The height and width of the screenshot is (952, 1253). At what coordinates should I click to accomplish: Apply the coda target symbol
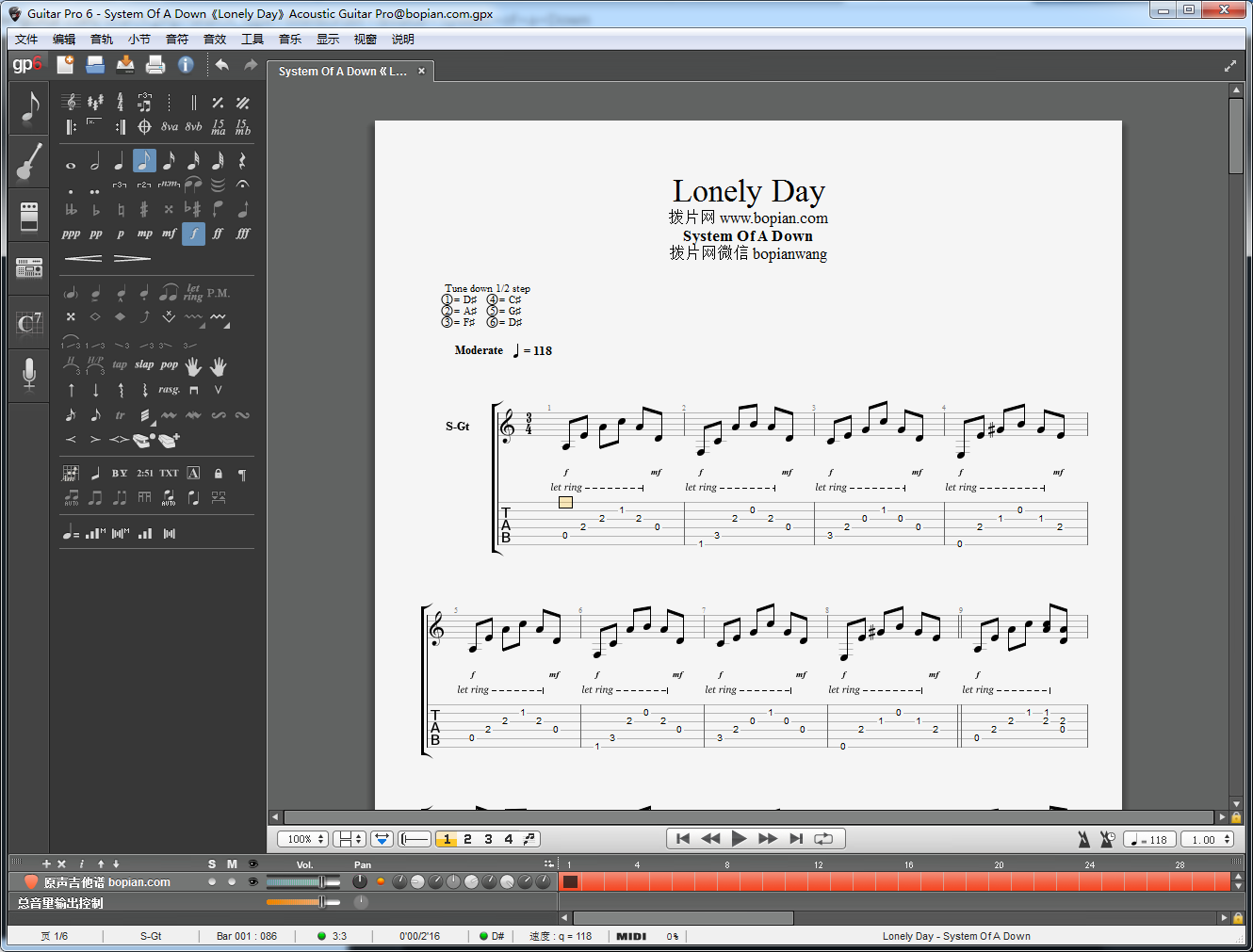click(144, 126)
